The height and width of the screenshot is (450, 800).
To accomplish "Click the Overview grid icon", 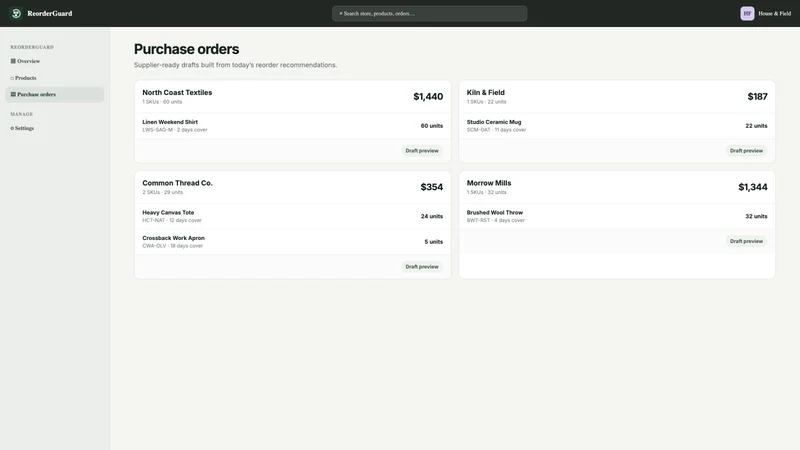I will (x=13, y=61).
